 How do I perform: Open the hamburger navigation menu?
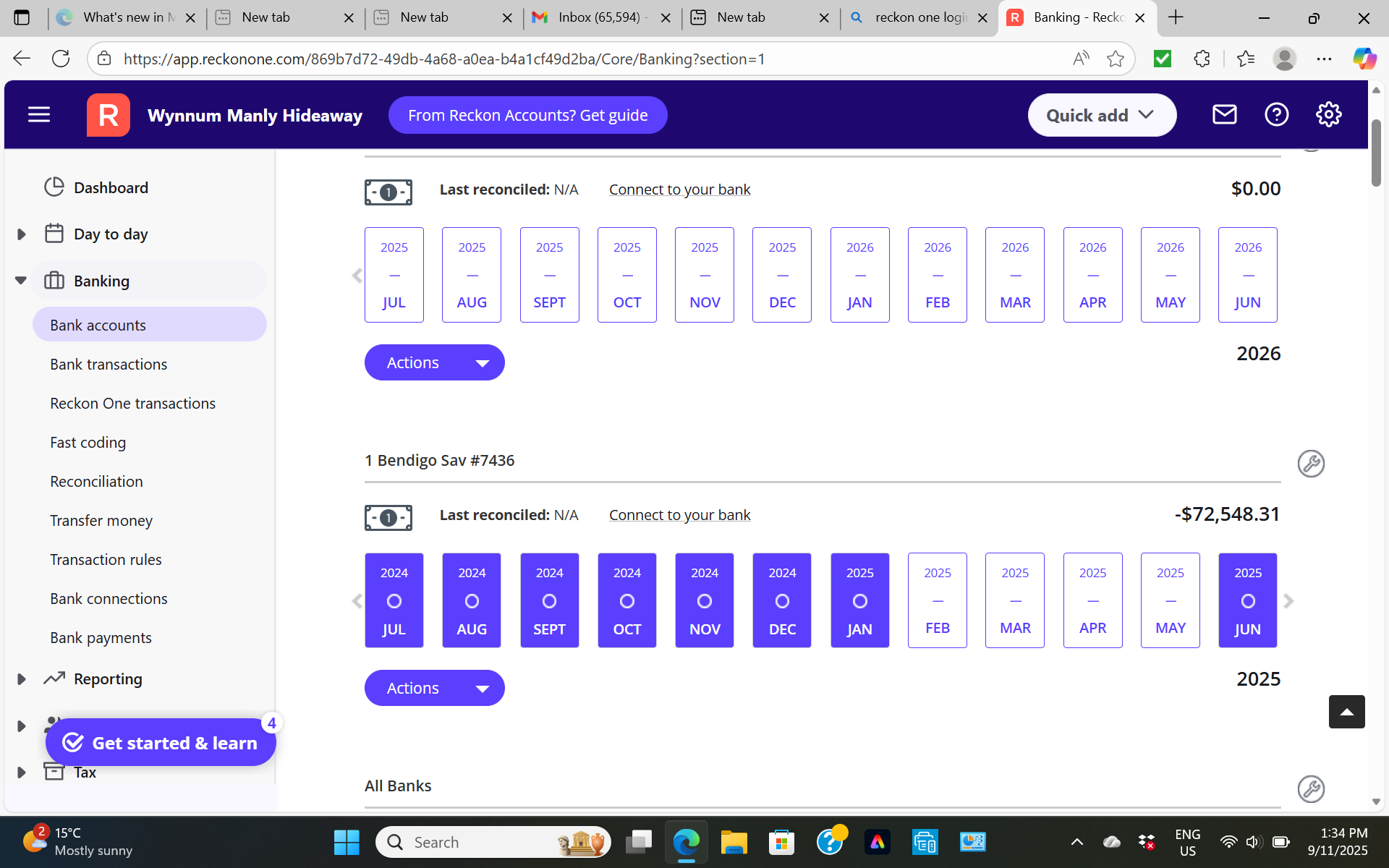(x=39, y=114)
